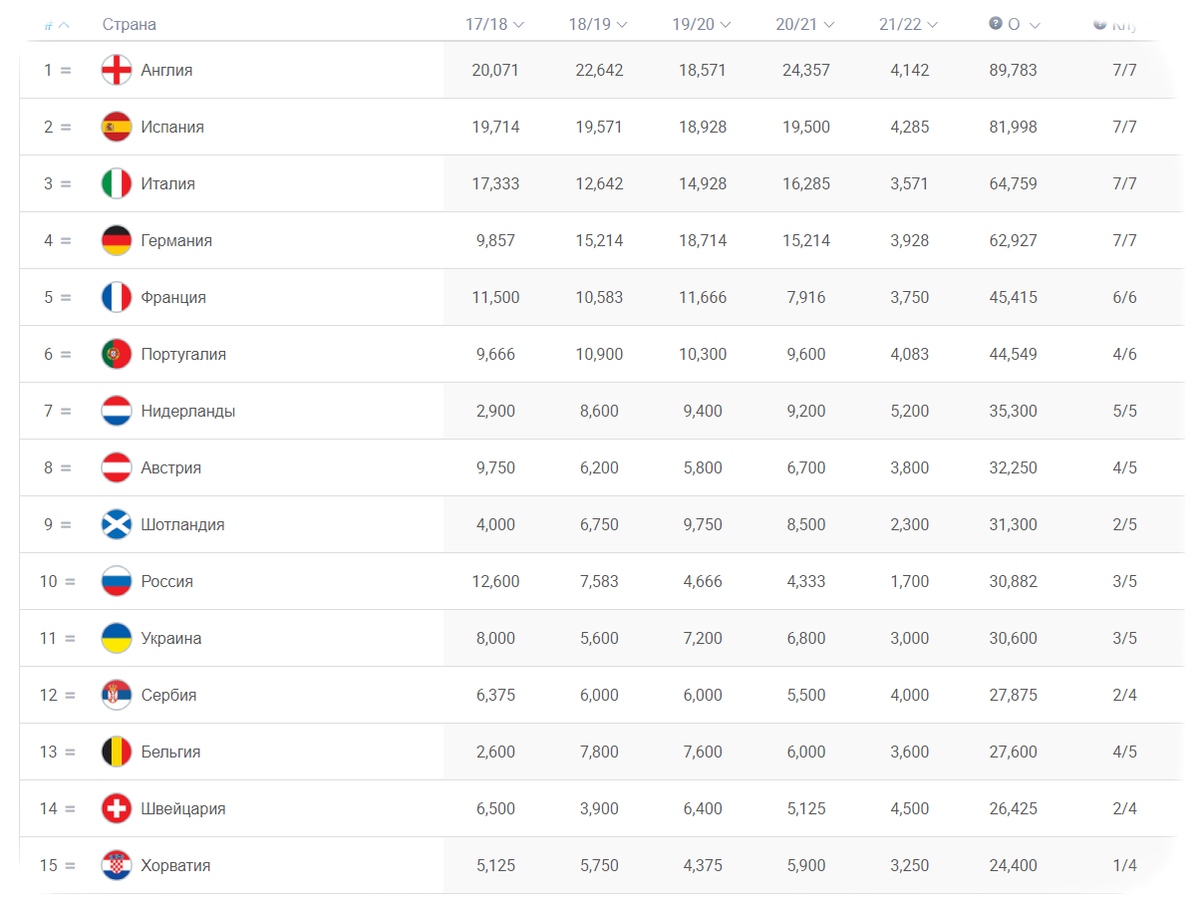This screenshot has height=911, width=1200.
Task: Open the Россия country link
Action: click(x=167, y=581)
